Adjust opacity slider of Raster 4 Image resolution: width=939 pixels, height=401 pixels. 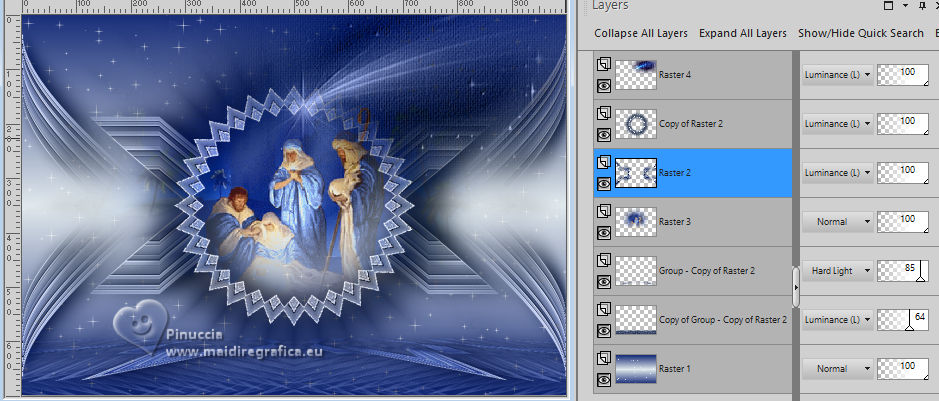[903, 75]
